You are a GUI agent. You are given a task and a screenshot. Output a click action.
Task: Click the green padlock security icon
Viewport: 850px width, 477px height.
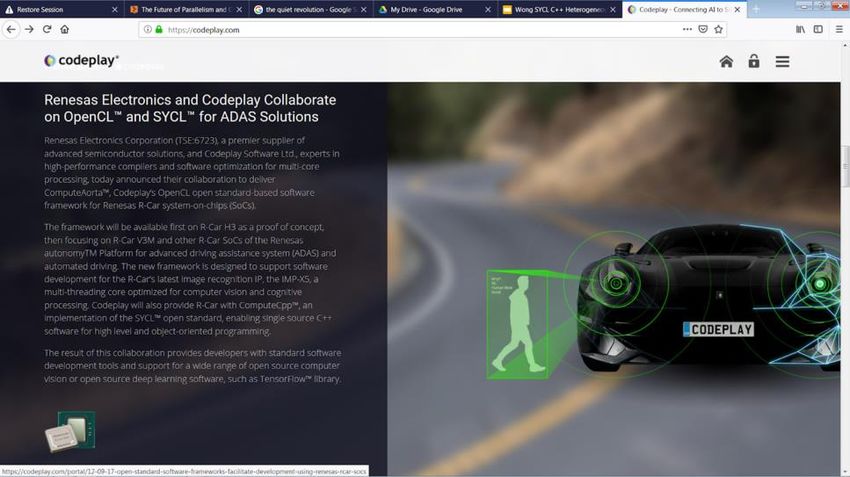point(159,29)
